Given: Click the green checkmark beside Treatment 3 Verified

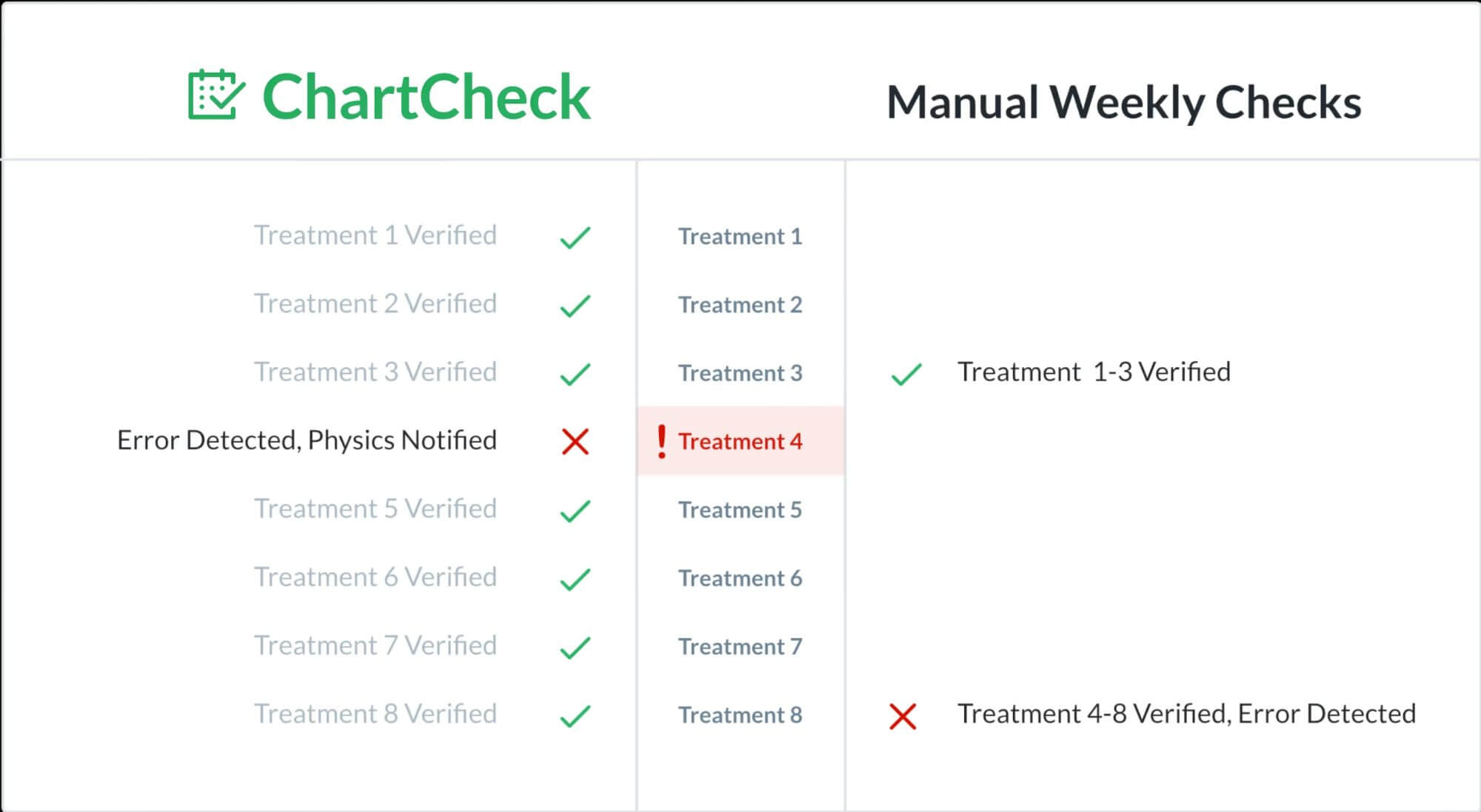Looking at the screenshot, I should [x=575, y=374].
